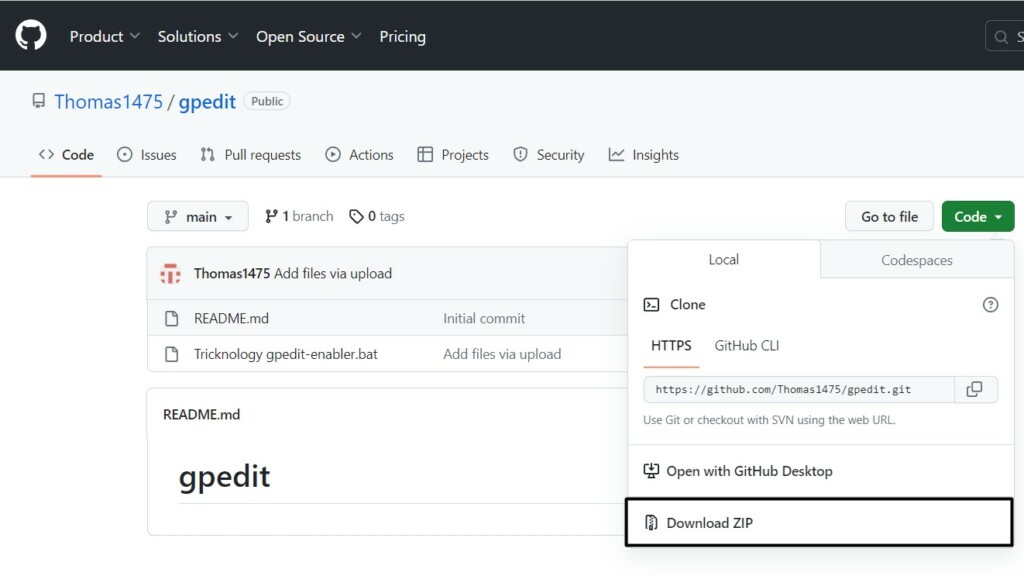This screenshot has height=576, width=1024.
Task: Switch to the Codespaces tab
Action: pyautogui.click(x=916, y=260)
